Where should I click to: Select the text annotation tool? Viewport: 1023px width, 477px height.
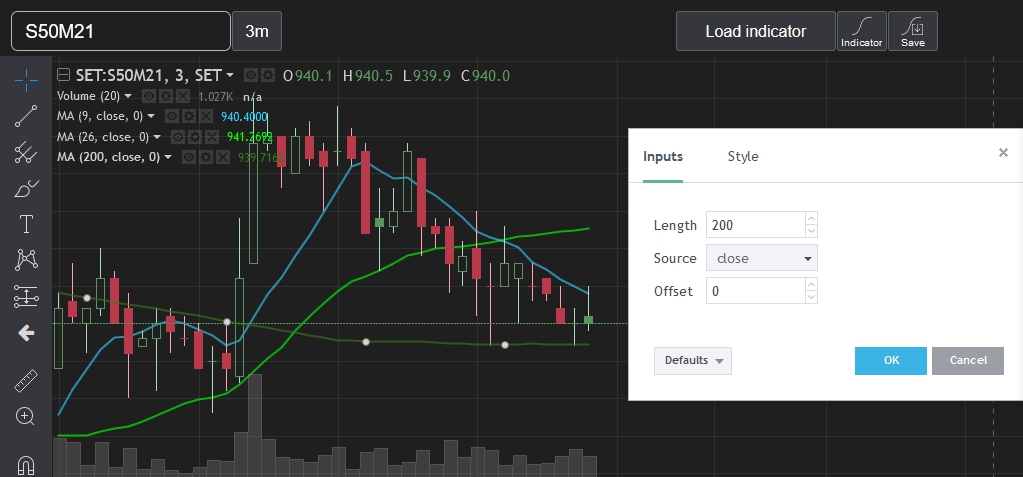[x=26, y=224]
